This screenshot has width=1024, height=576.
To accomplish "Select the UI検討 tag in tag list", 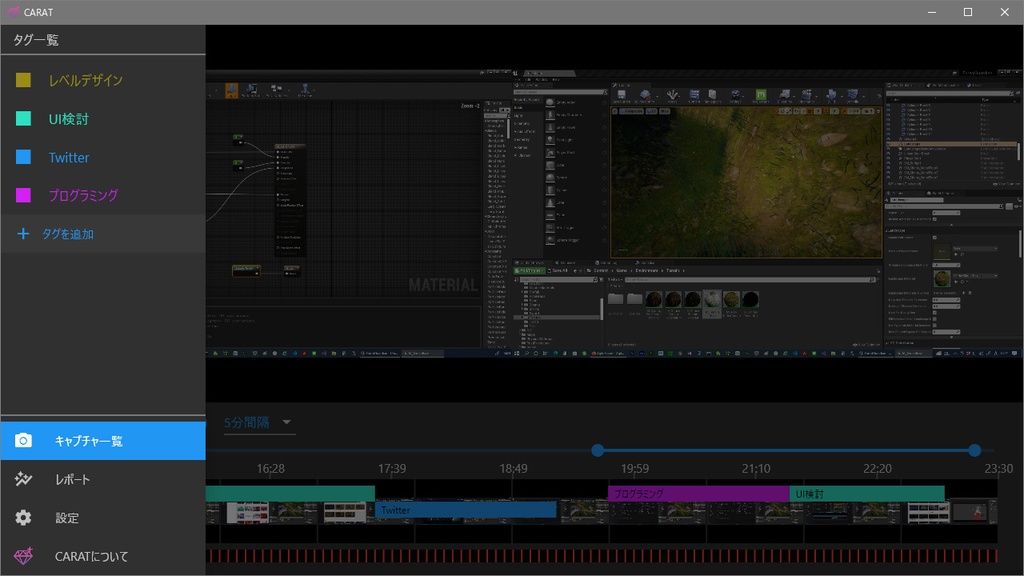I will [x=69, y=119].
